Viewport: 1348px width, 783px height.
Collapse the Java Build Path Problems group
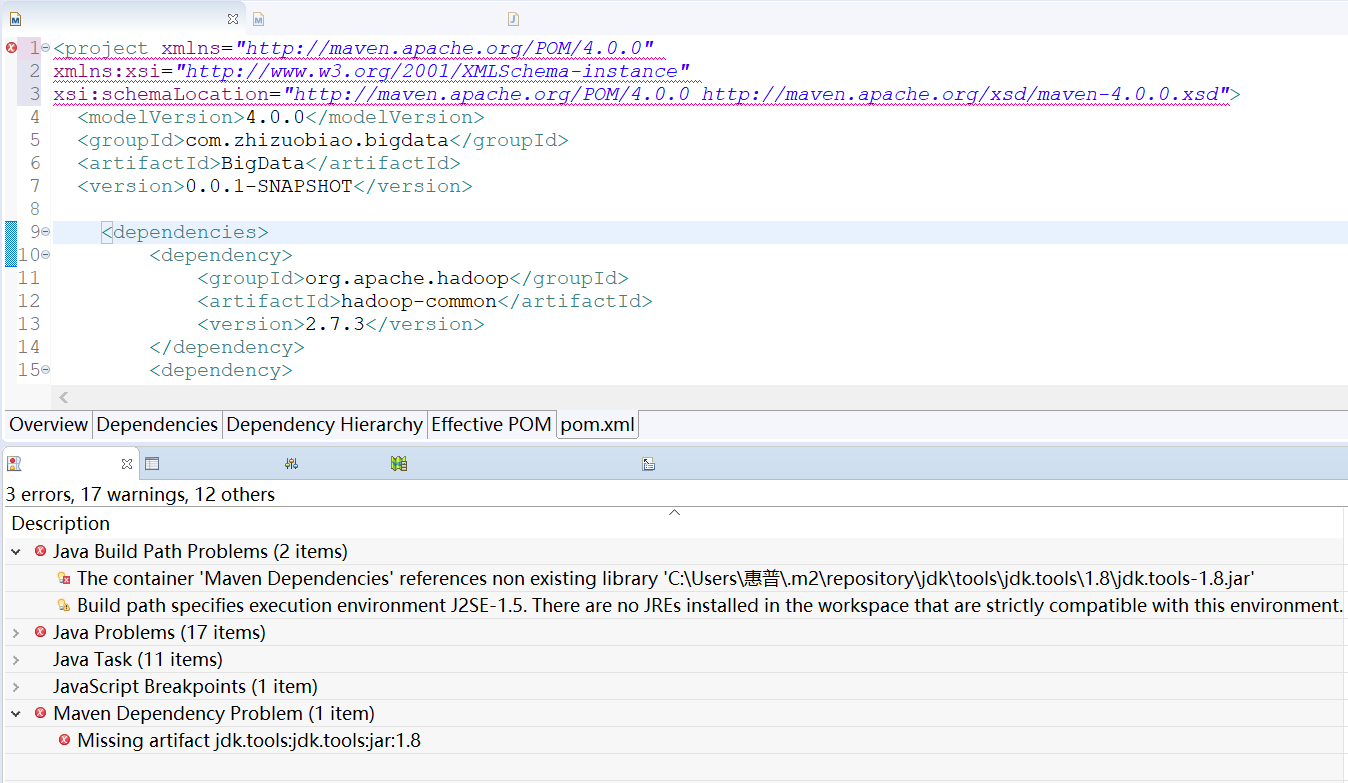18,551
